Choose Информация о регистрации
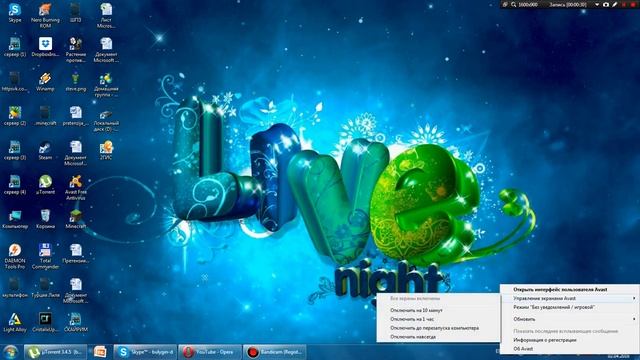The width and height of the screenshot is (640, 360). pyautogui.click(x=569, y=340)
